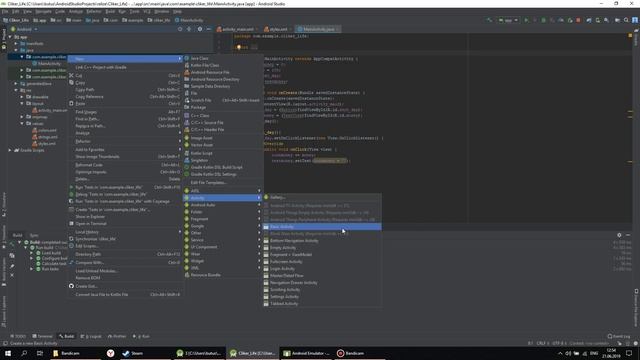Viewport: 640px width, 360px height.
Task: Pick Tabbed Activity at the list bottom
Action: (322, 304)
